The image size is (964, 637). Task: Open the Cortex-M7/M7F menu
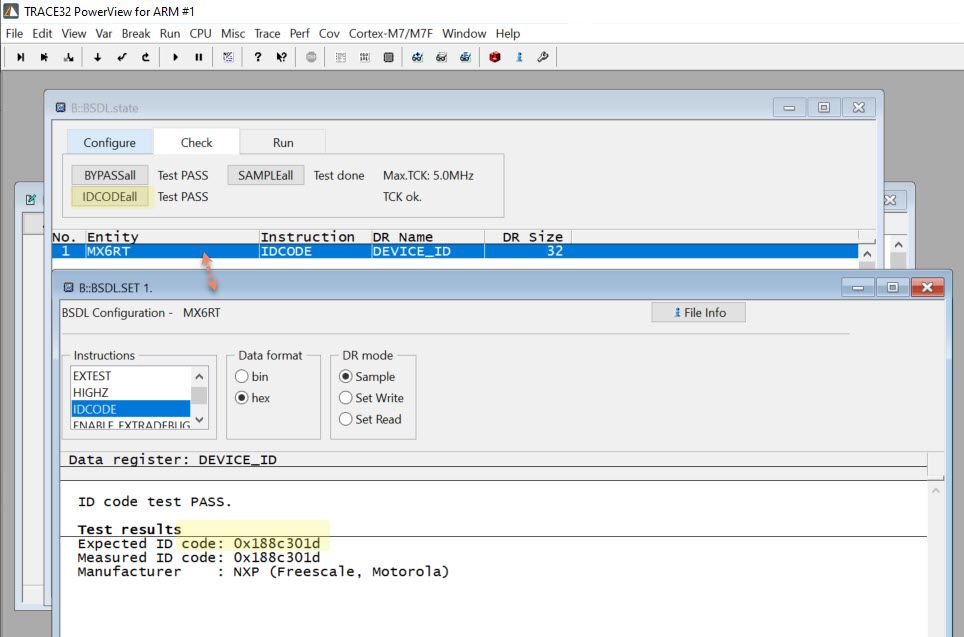[390, 33]
